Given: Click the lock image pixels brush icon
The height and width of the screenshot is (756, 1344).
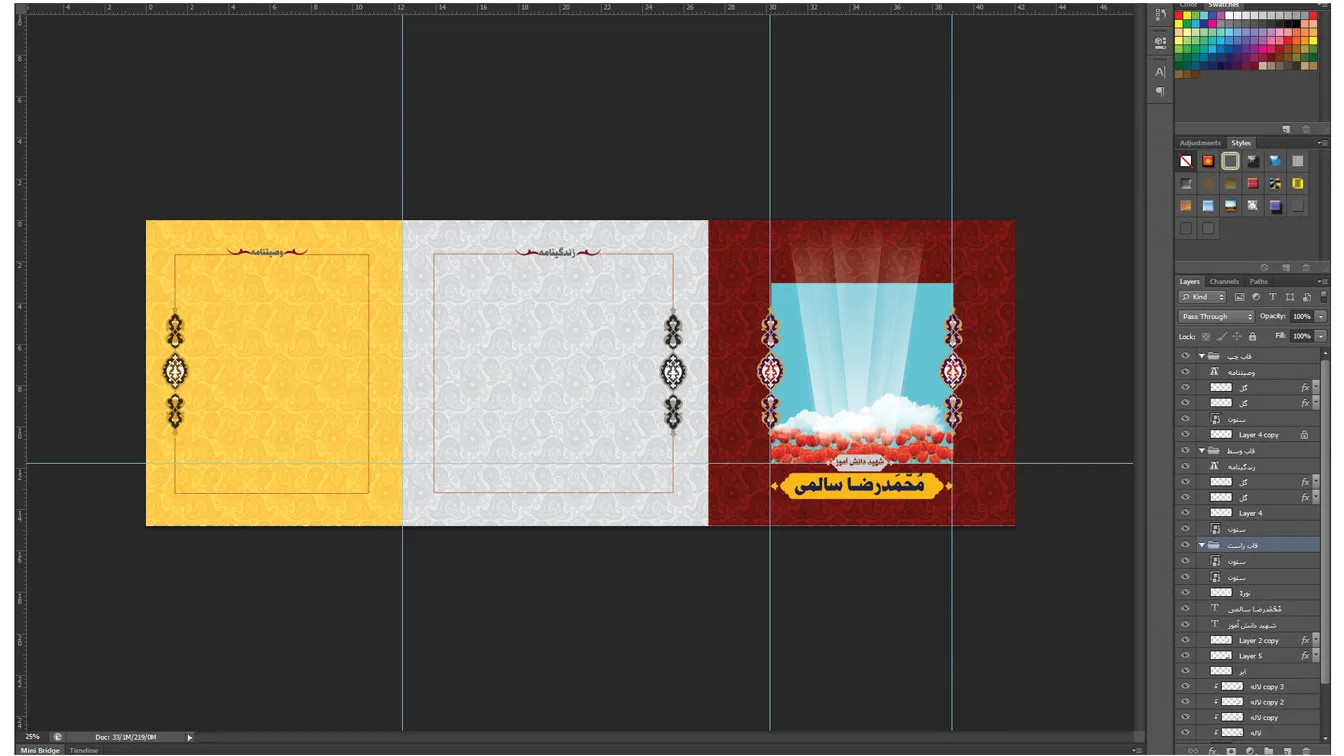Looking at the screenshot, I should (x=1222, y=337).
